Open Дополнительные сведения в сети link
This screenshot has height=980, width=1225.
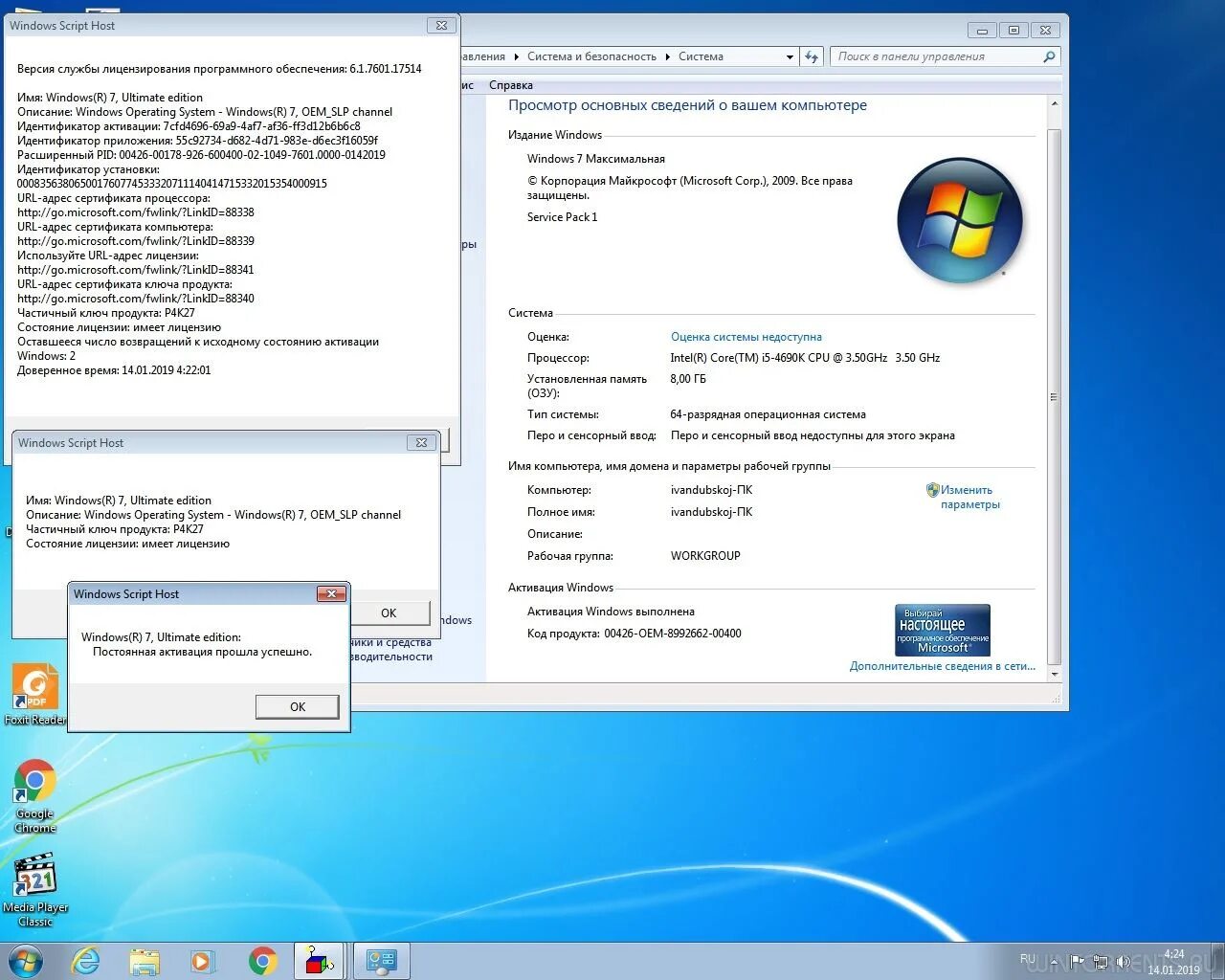[x=942, y=666]
